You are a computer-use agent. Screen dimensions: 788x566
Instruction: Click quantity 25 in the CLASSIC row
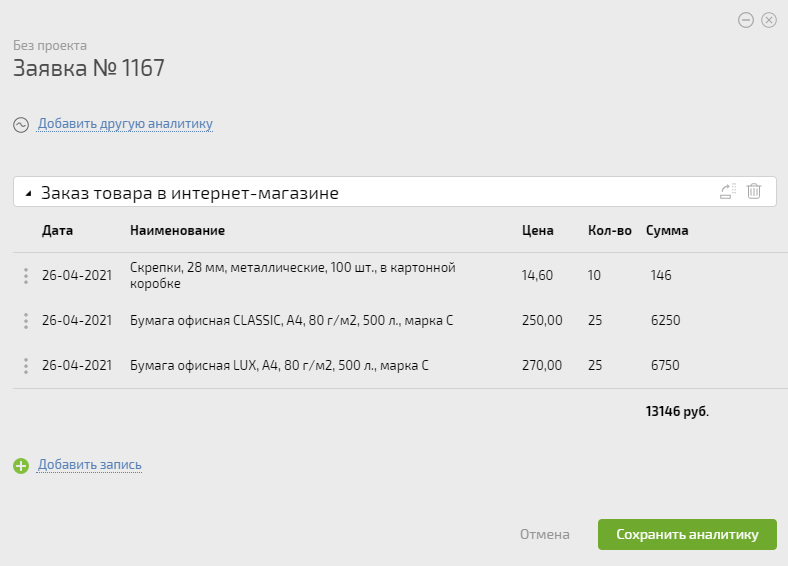click(595, 321)
